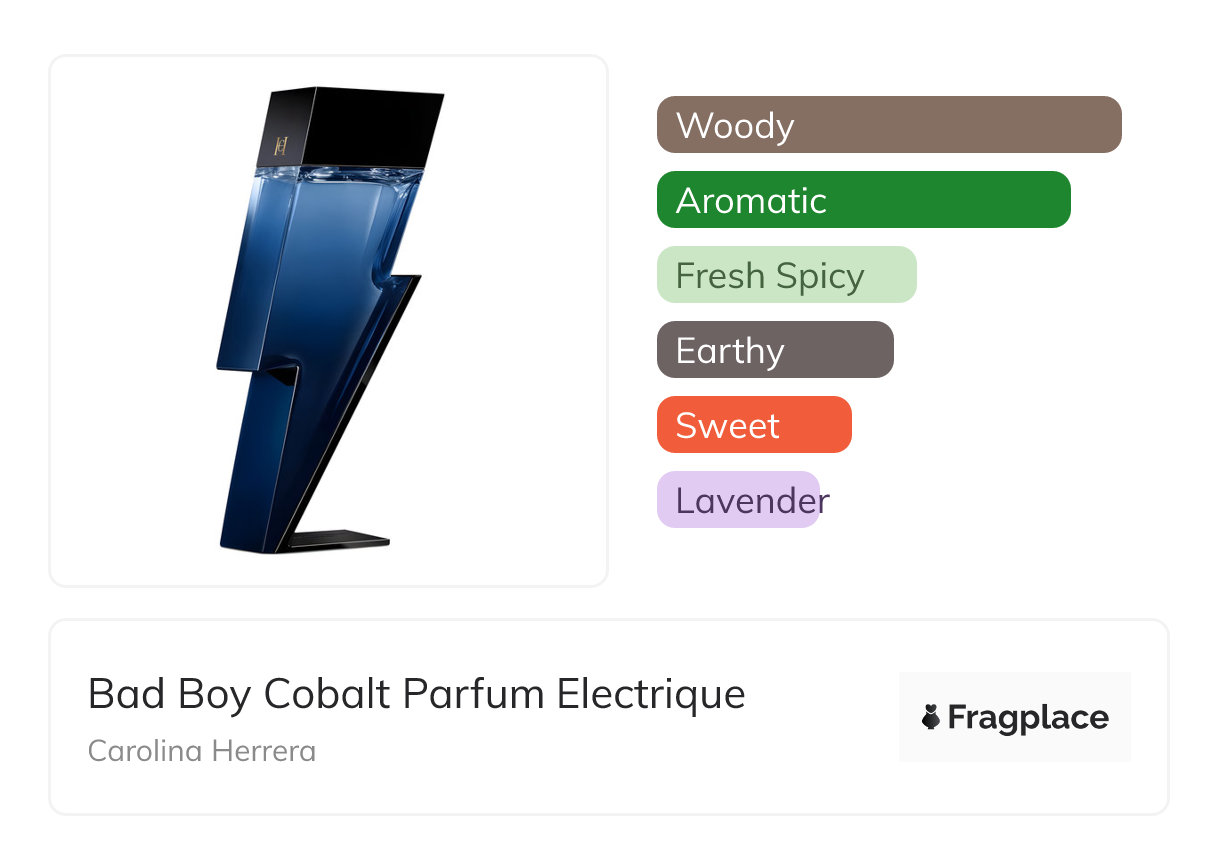Click the black base stand of the bottle
This screenshot has width=1218, height=864.
[340, 540]
